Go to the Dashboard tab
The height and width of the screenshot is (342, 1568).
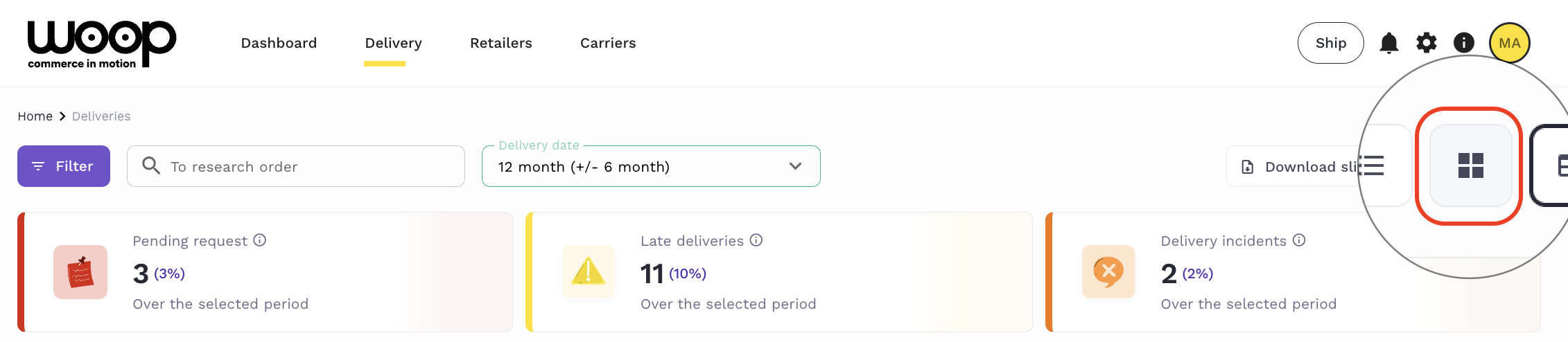pyautogui.click(x=279, y=43)
